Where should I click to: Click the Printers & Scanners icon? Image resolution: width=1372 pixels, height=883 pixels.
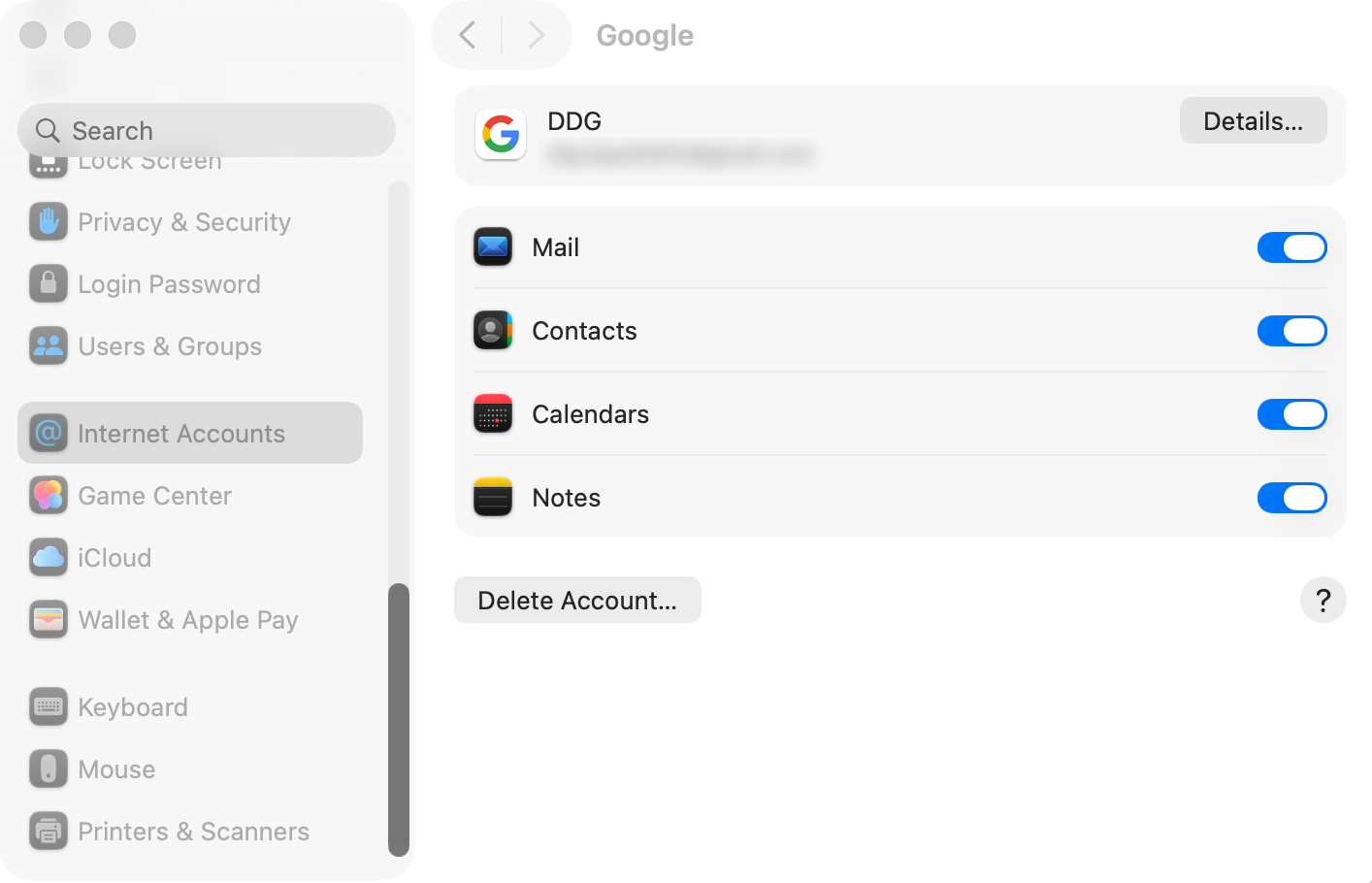point(49,832)
